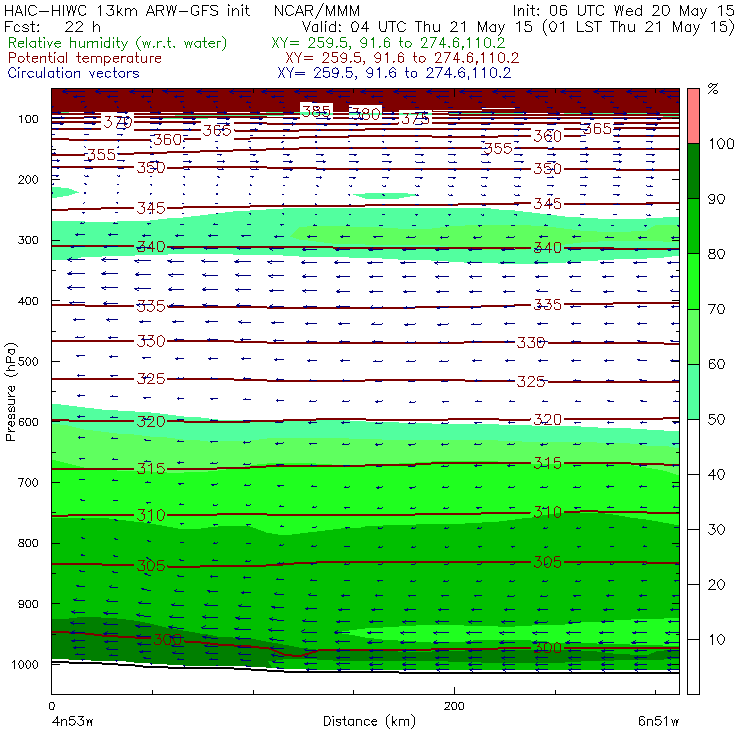Click the green 'Relative humidity (w.r.t. water)' legend
The image size is (740, 740).
(118, 43)
